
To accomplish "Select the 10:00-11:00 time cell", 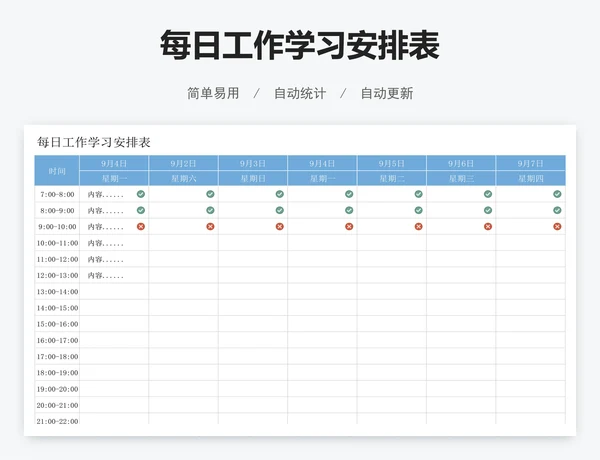I will point(57,243).
